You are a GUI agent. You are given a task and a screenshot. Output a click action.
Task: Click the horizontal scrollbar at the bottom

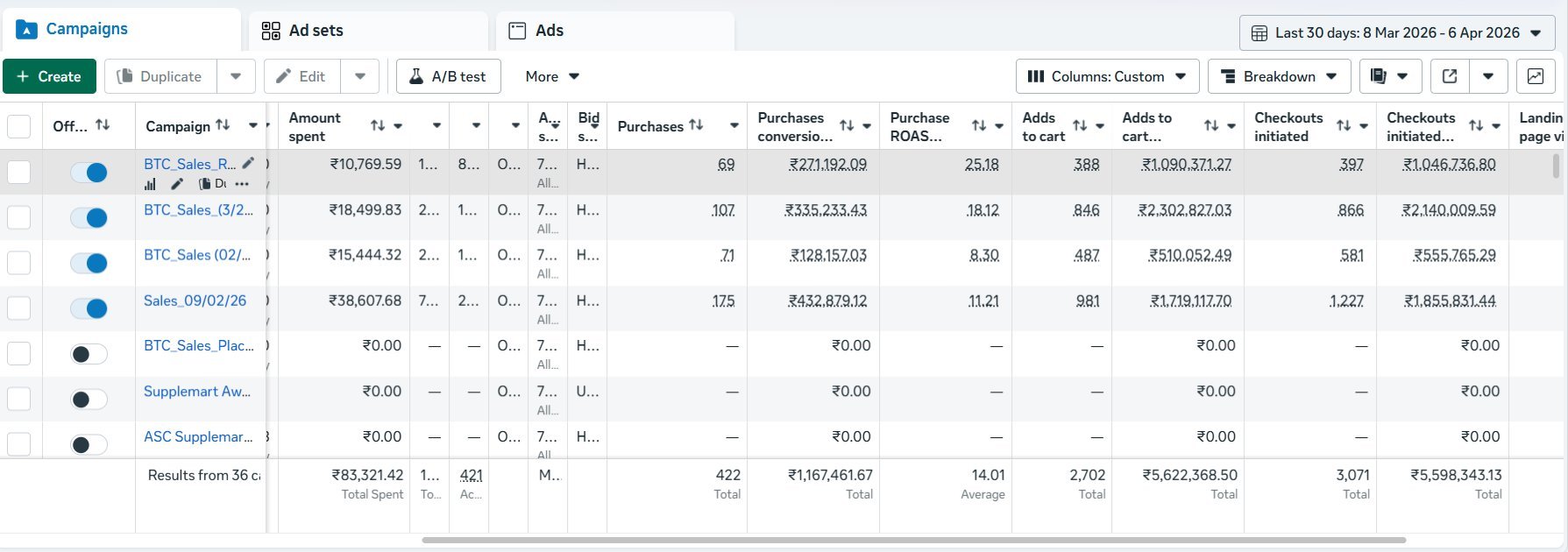tap(913, 540)
